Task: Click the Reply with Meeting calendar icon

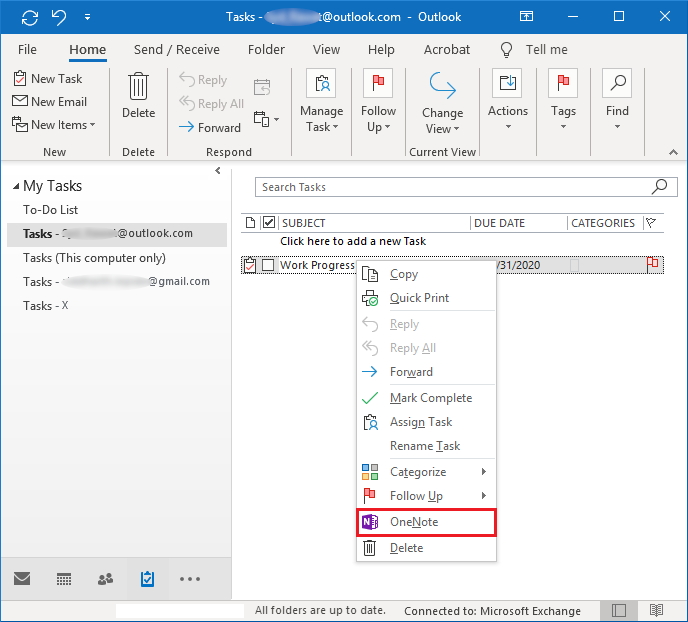Action: pyautogui.click(x=262, y=87)
